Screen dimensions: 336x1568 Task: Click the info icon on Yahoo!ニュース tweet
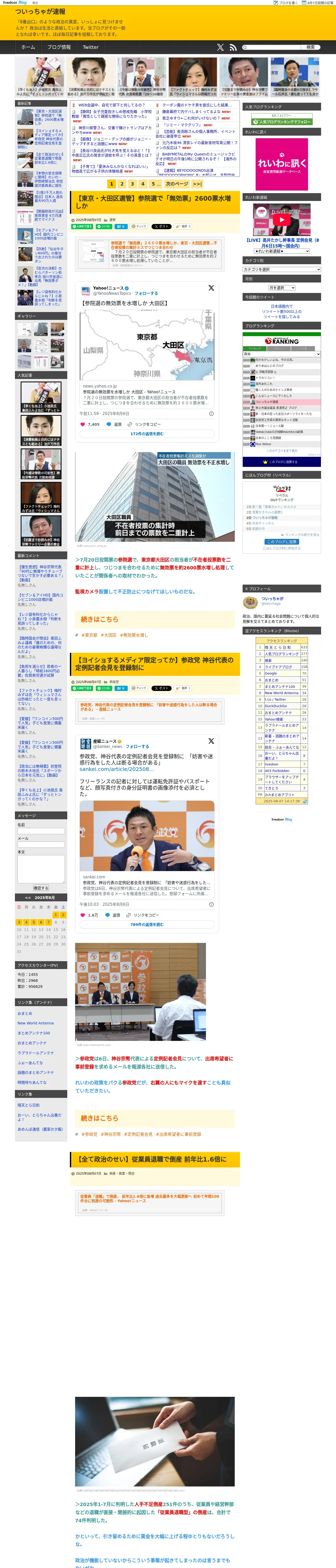(x=212, y=413)
